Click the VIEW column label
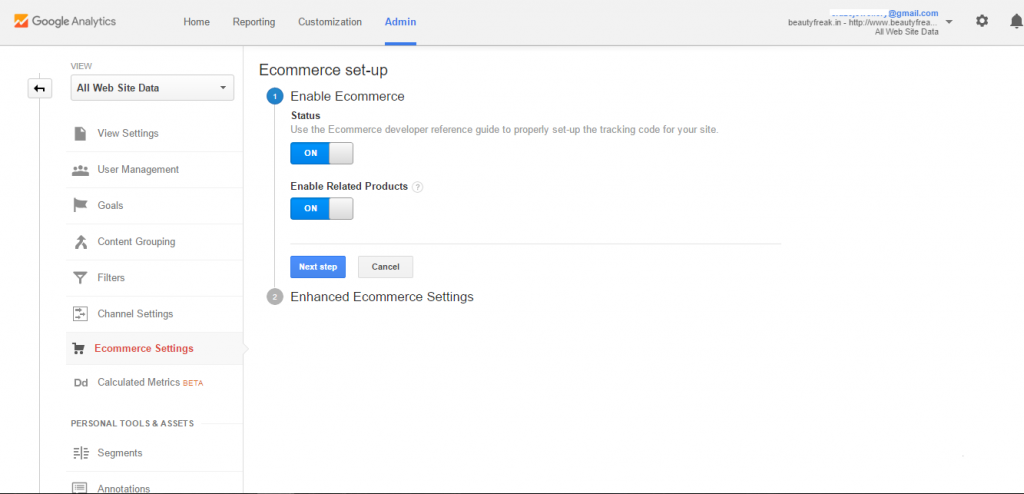Viewport: 1024px width, 494px height. [82, 66]
